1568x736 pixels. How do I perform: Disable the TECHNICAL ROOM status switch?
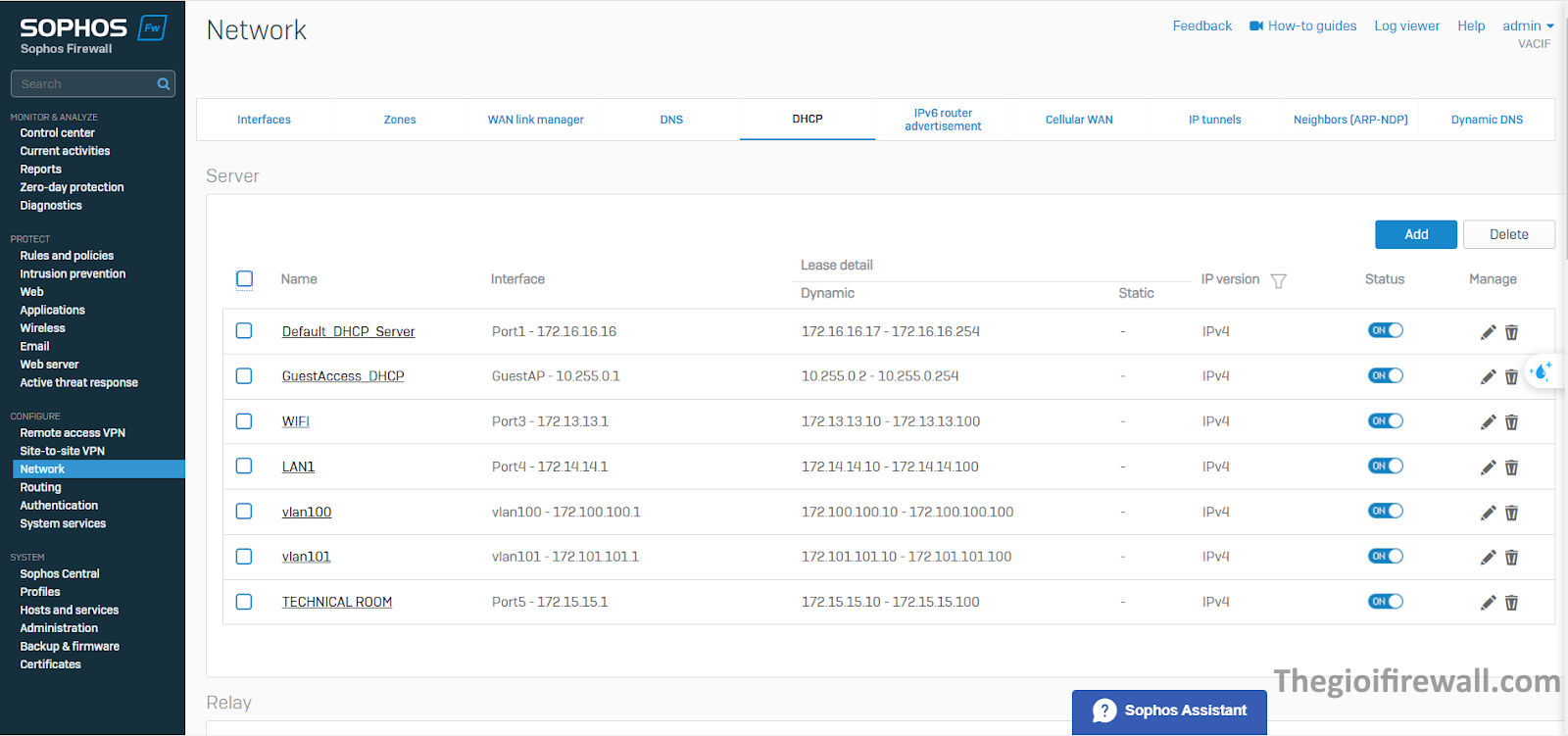(x=1385, y=602)
